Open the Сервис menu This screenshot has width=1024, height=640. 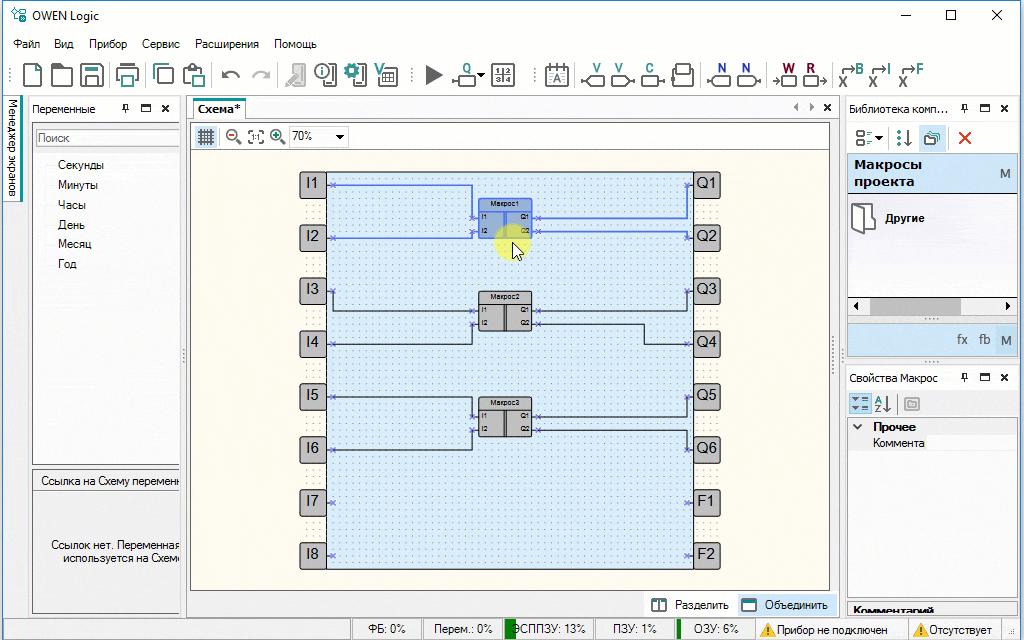tap(160, 44)
